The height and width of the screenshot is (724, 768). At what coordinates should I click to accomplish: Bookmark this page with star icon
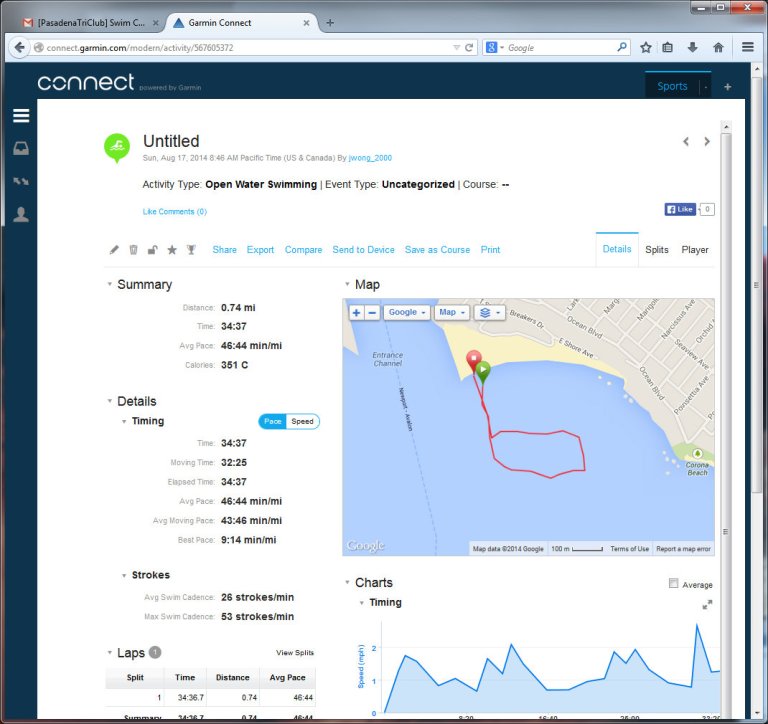click(646, 48)
